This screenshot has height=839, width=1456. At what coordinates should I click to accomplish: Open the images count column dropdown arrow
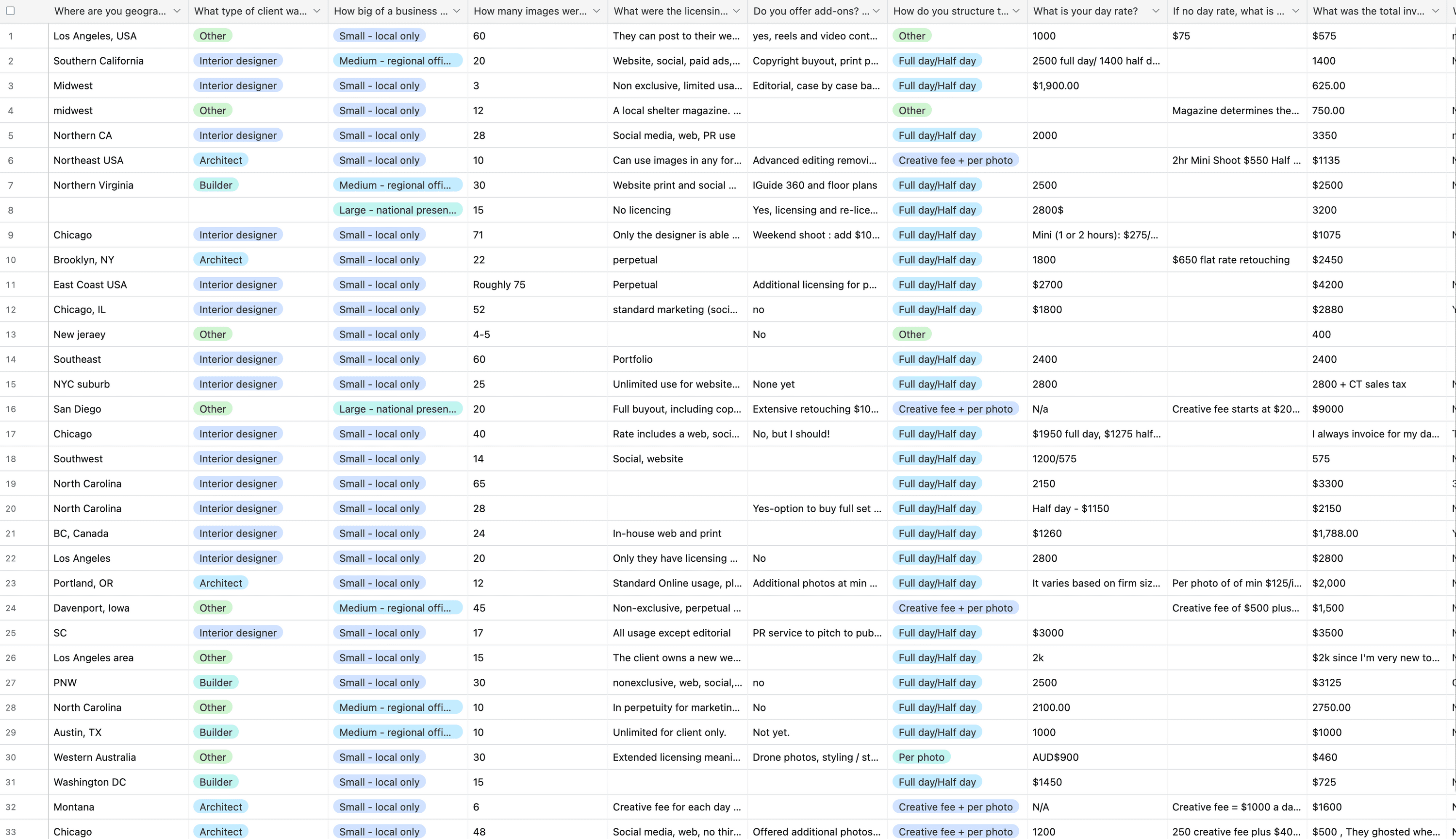click(x=596, y=11)
